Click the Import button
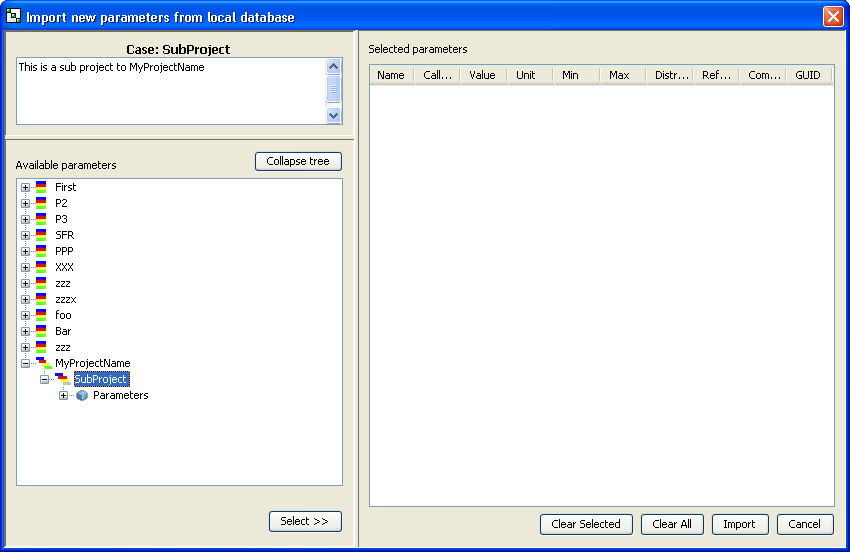Screen dimensions: 850x552 click(x=740, y=524)
